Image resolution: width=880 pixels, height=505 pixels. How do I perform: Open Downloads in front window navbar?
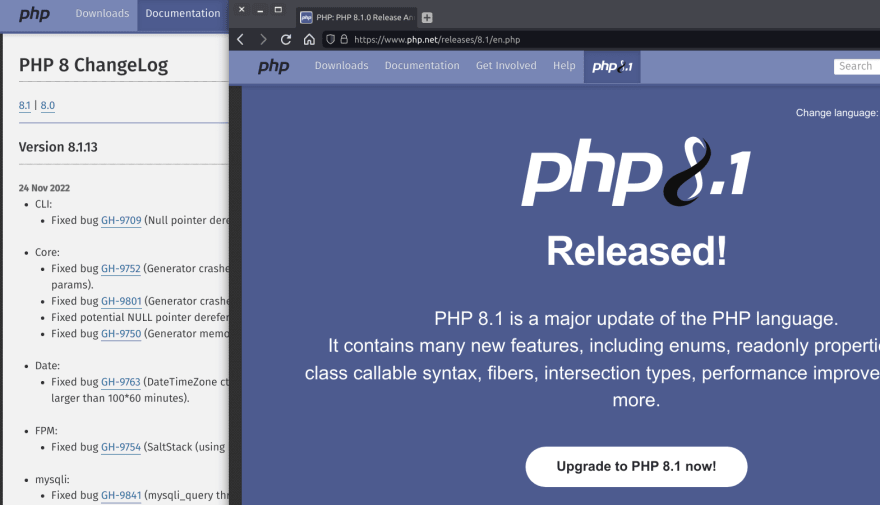341,66
